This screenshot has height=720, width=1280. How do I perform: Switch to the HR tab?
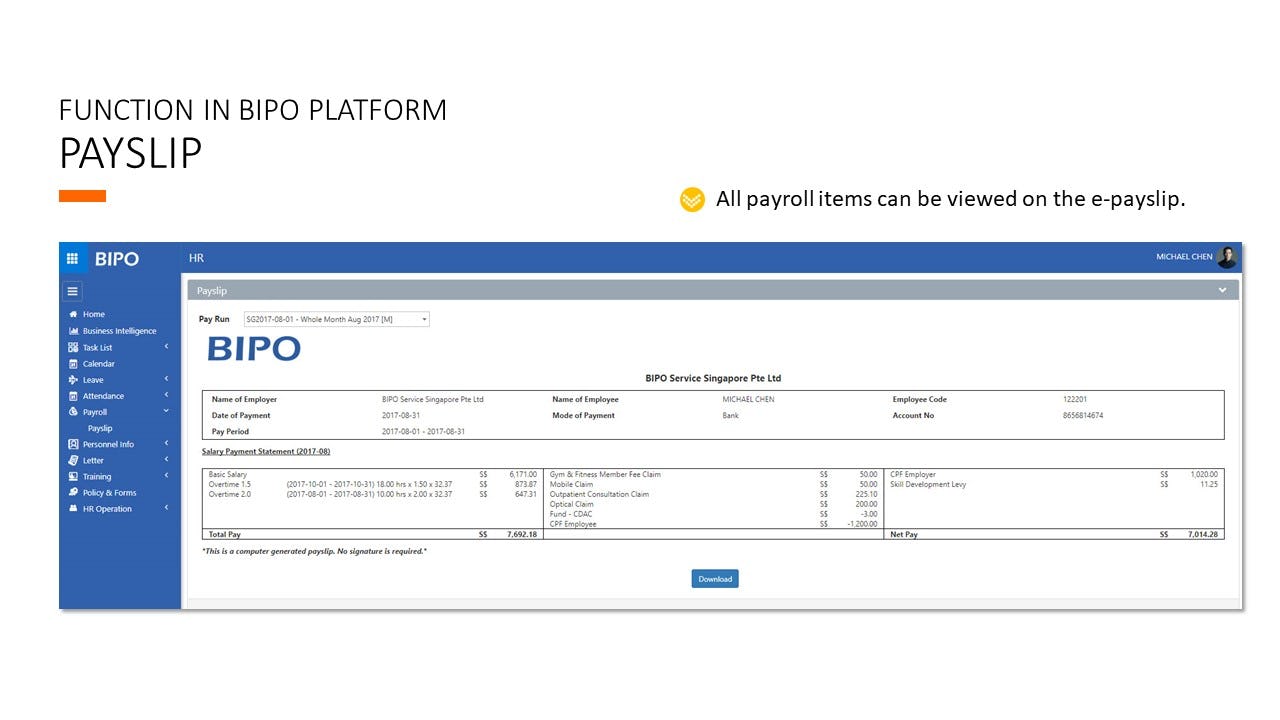pos(196,258)
